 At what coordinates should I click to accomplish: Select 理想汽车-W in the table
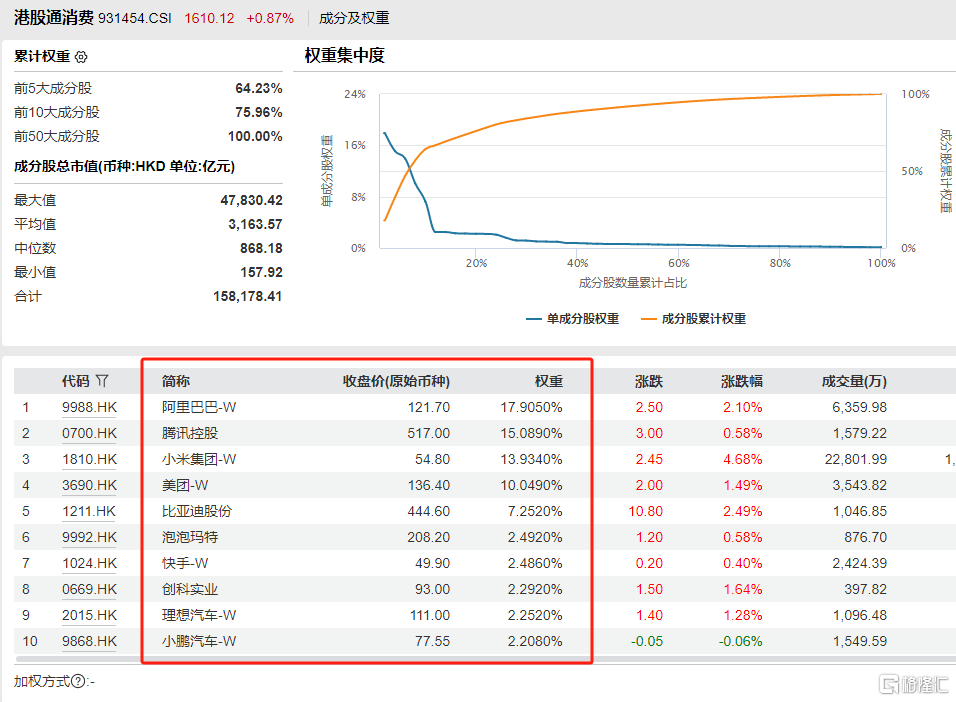tap(199, 615)
